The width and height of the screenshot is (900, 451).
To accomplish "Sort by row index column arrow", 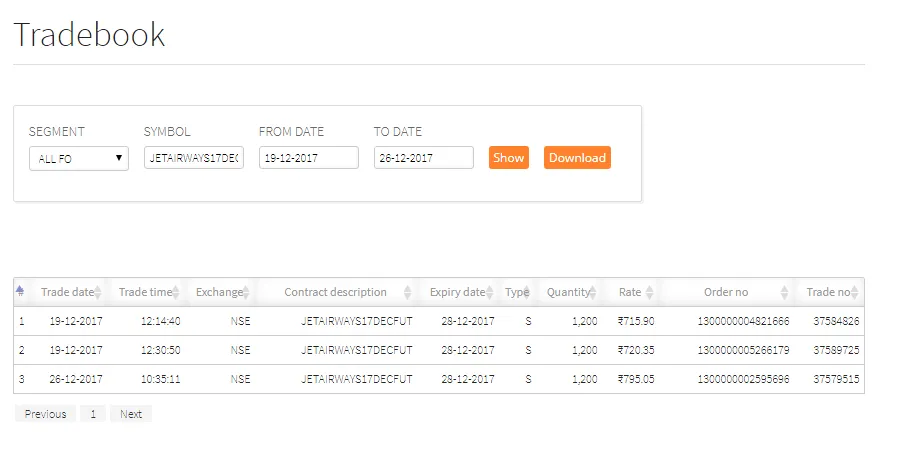I will pos(21,291).
